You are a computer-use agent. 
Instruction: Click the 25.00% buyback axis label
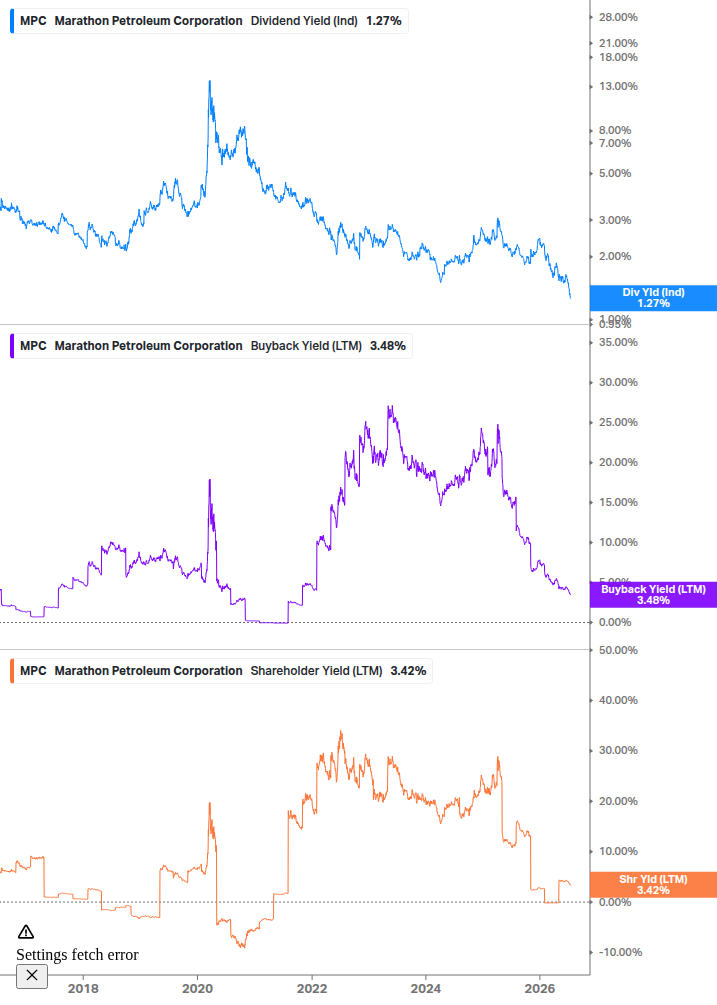618,422
